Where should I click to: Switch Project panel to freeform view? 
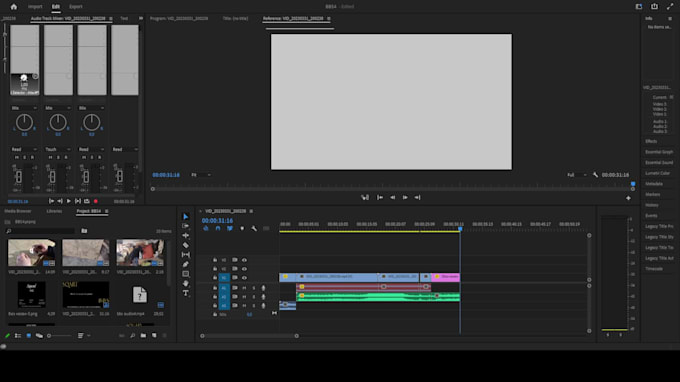(39, 336)
